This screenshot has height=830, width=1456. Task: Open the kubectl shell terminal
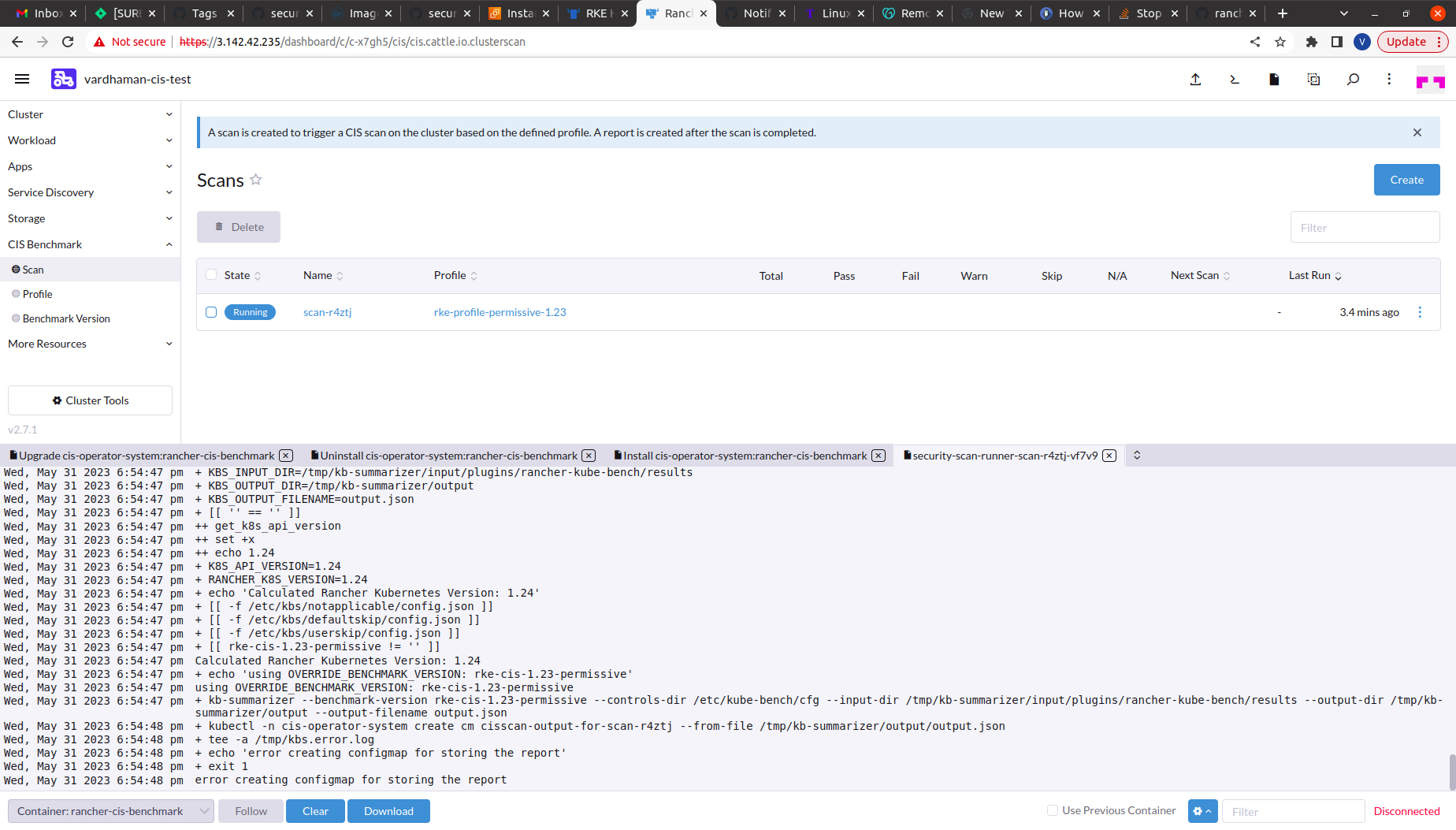[1235, 79]
